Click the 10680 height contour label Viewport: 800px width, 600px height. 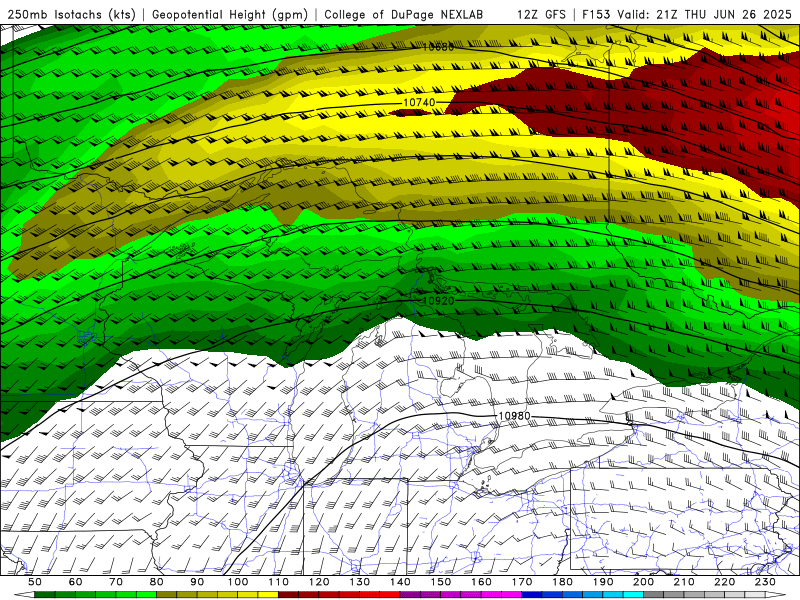[x=438, y=47]
